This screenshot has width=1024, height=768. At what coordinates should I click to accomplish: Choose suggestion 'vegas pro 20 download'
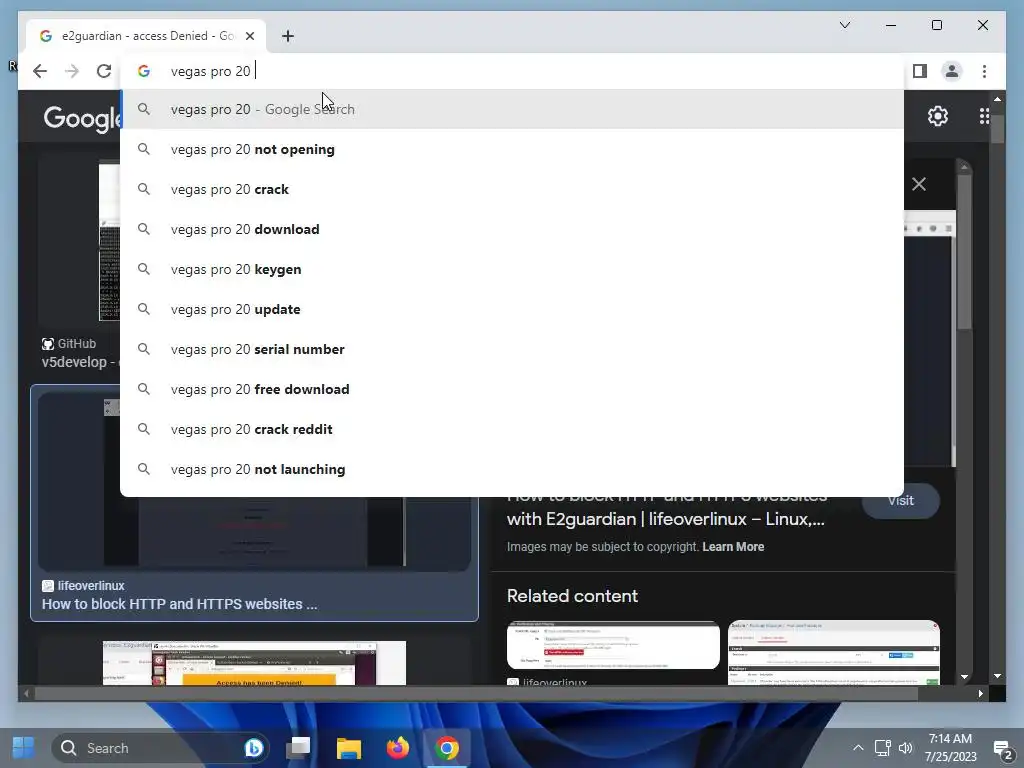click(x=512, y=229)
